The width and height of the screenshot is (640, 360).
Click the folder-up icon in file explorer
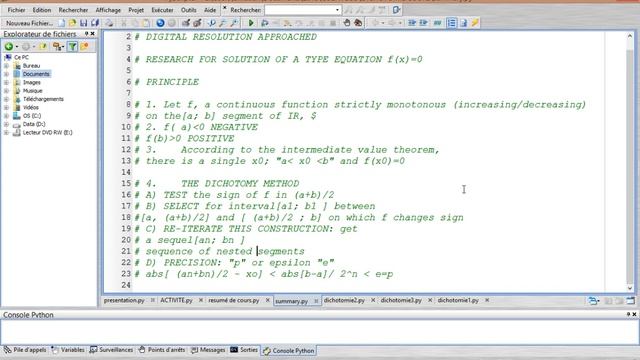[43, 47]
